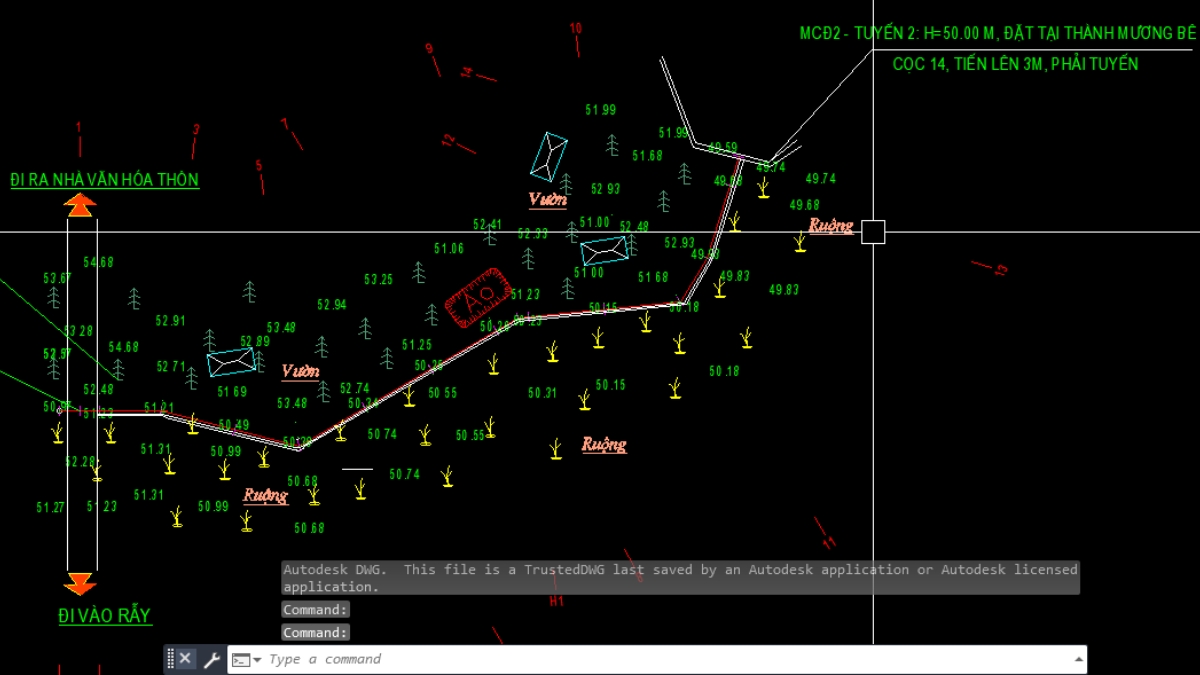This screenshot has height=675, width=1200.
Task: Select the orange arrow pointing up
Action: coord(80,205)
